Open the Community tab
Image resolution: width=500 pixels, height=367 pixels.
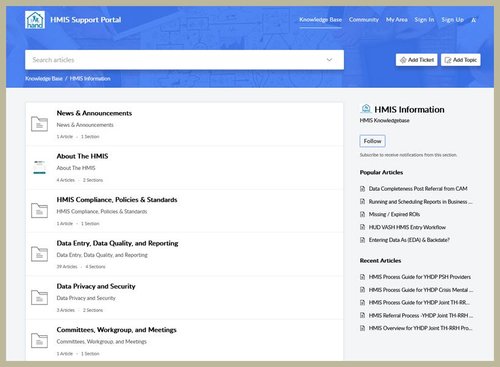tap(364, 20)
